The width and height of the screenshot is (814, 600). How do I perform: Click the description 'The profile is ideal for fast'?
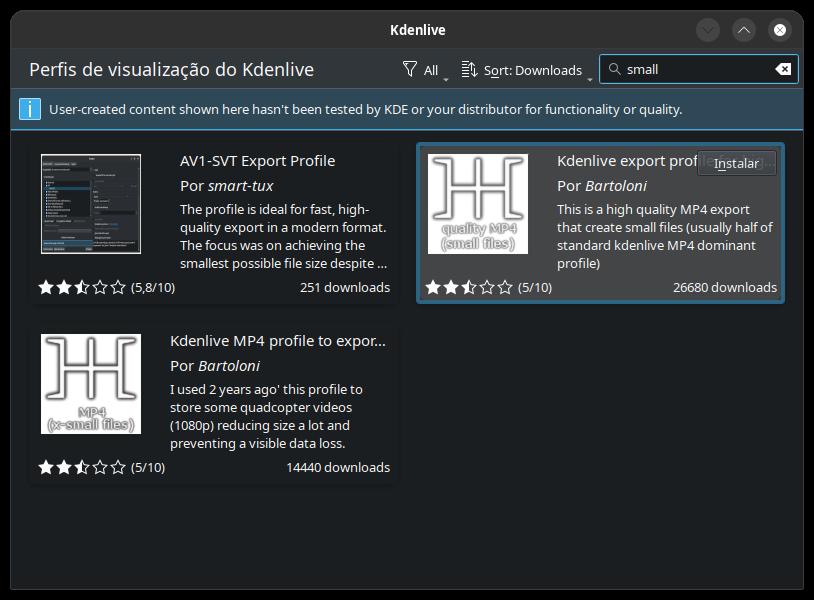coord(283,236)
